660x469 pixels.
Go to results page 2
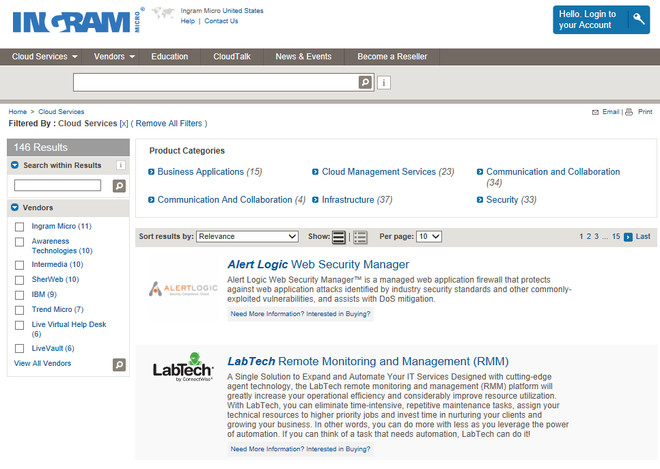pos(589,237)
